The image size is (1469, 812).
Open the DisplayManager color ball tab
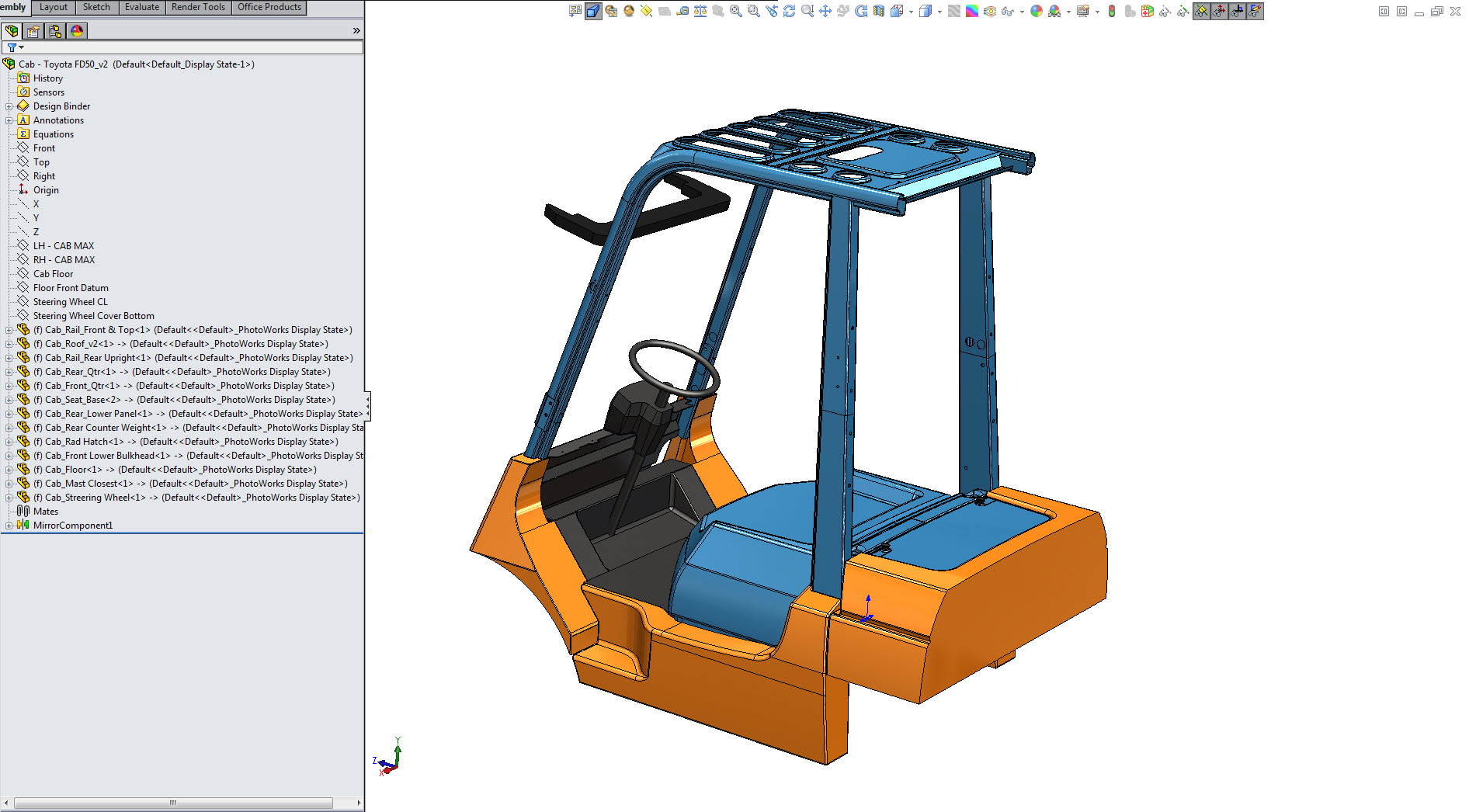[76, 31]
